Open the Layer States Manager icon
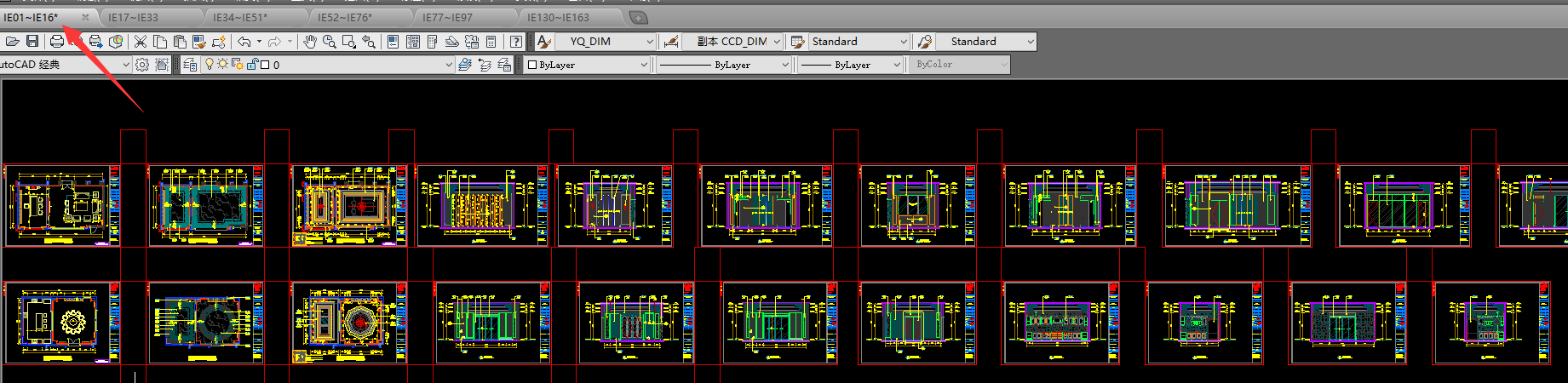Screen dimensions: 1568x383 (504, 65)
